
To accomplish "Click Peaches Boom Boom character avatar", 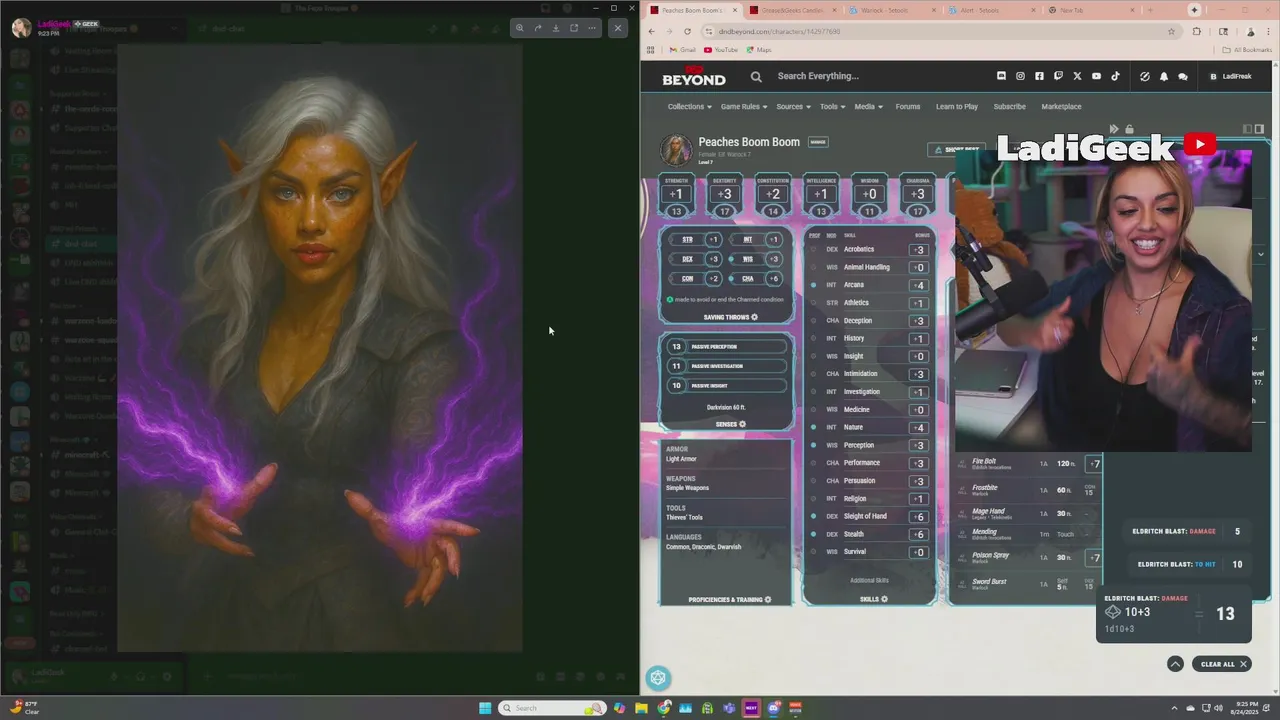I will pos(676,149).
